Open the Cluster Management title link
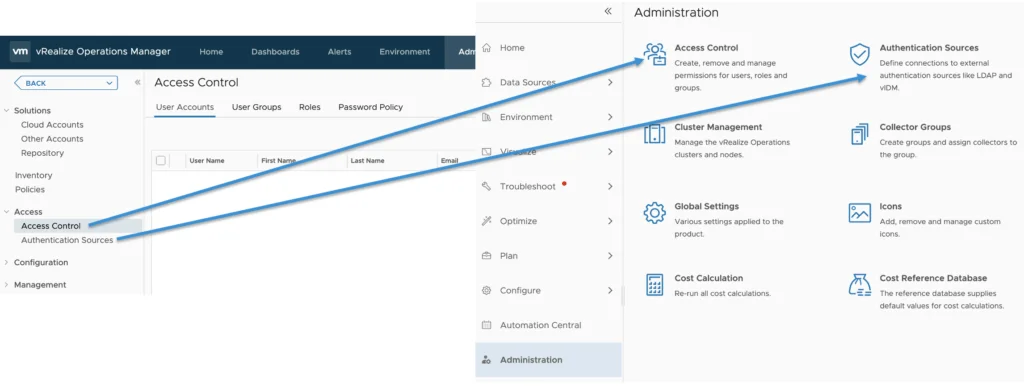This screenshot has width=1024, height=392. coord(718,127)
